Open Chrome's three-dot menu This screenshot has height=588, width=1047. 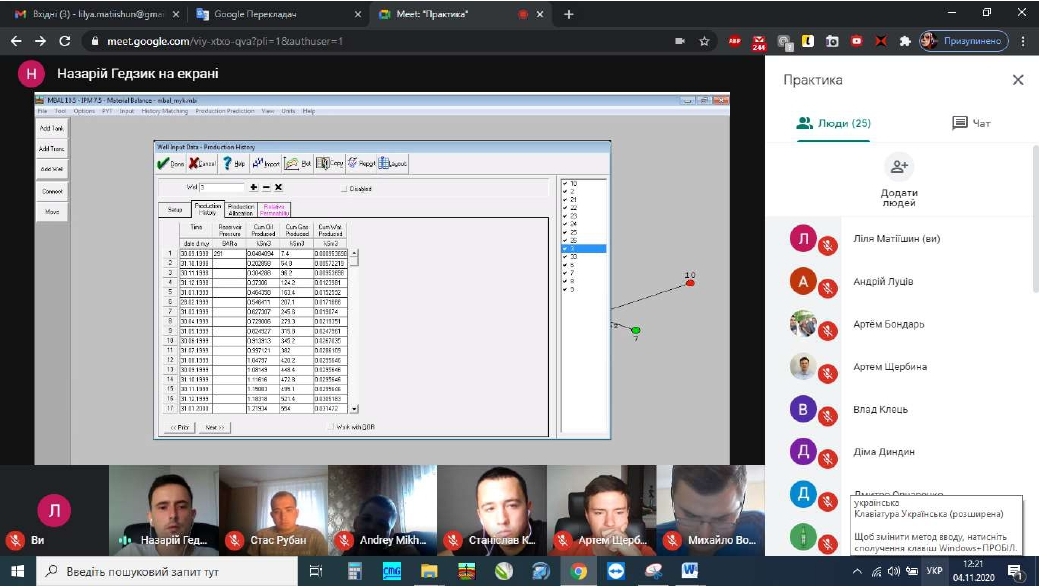pyautogui.click(x=1023, y=41)
